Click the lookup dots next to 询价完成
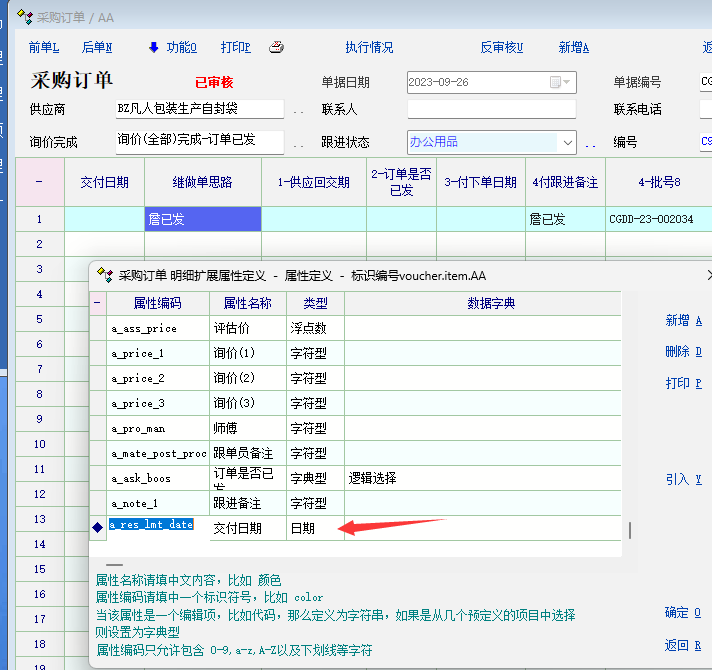712x670 pixels. [x=298, y=143]
